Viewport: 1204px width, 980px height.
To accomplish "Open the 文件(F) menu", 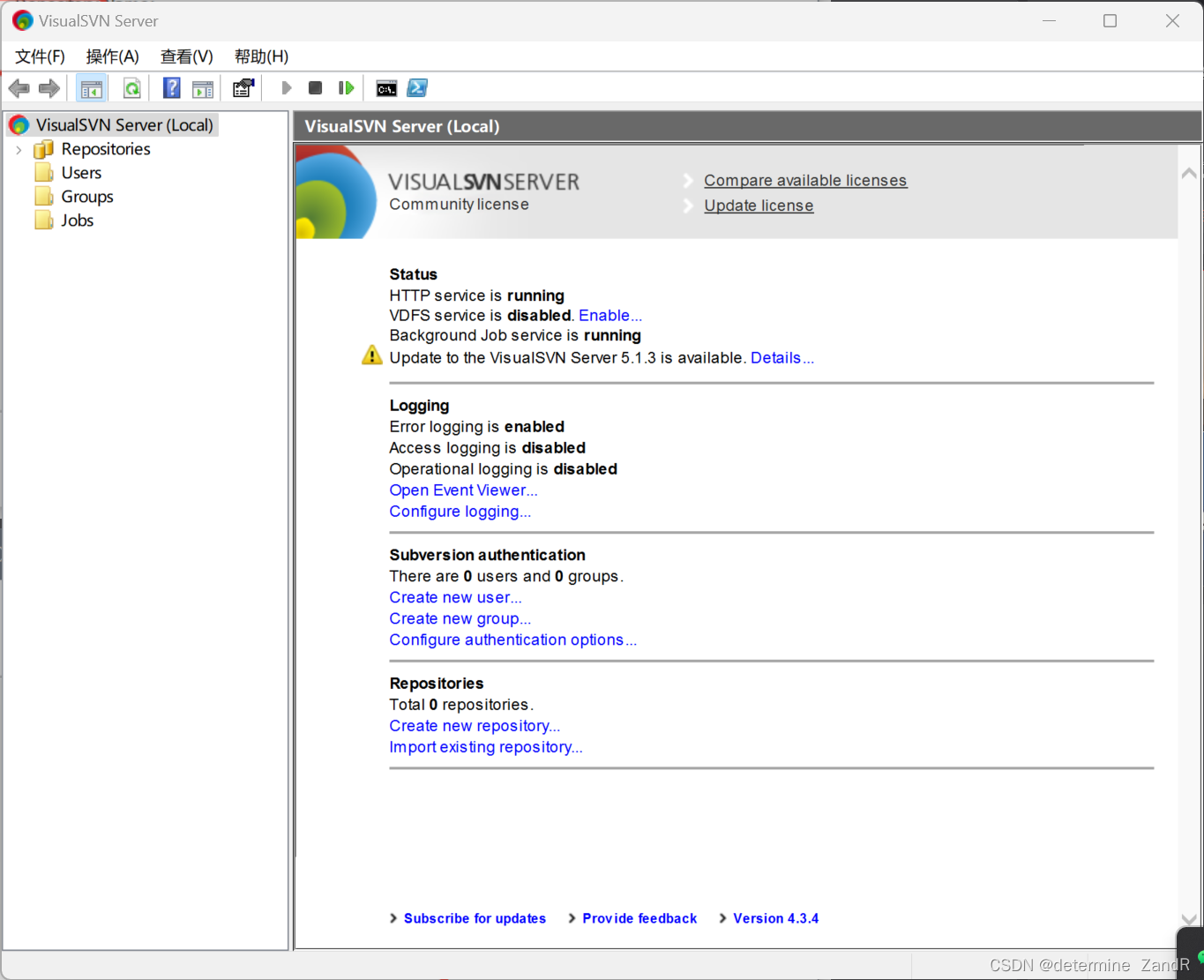I will pos(40,56).
